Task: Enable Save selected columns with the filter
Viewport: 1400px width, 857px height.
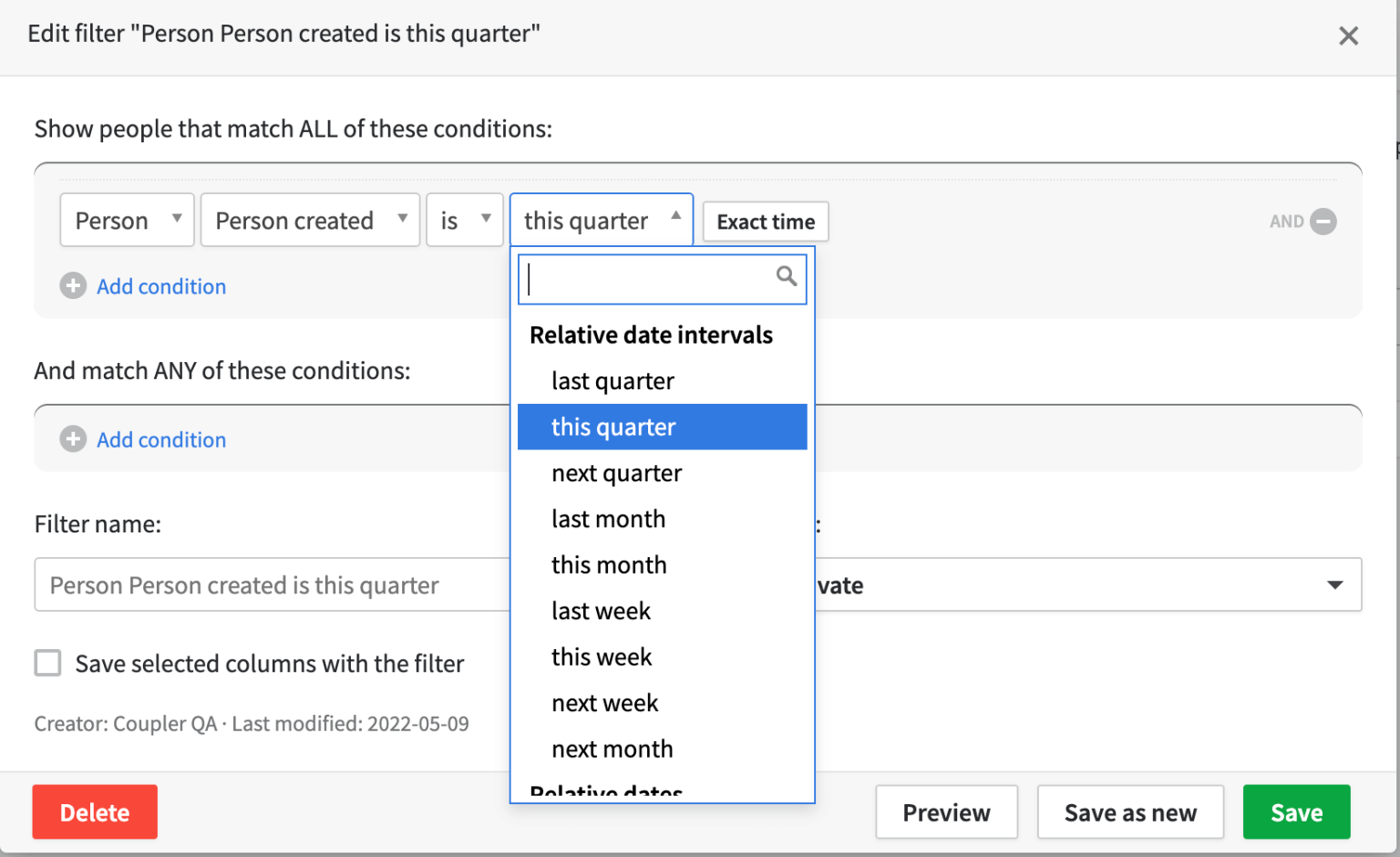Action: [x=47, y=663]
